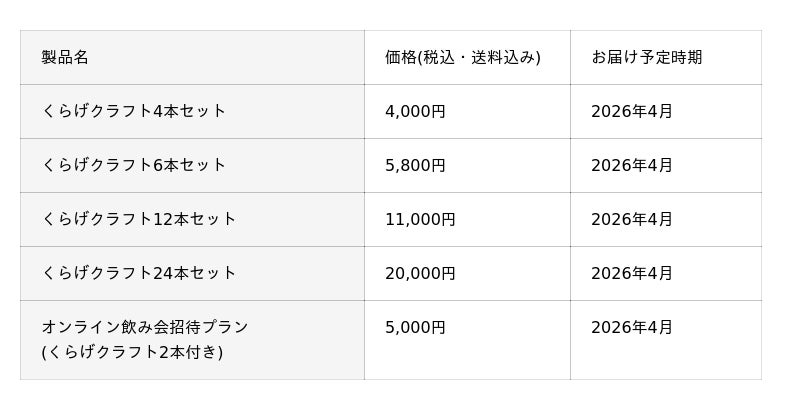The image size is (800, 410).
Task: Click the お届け予定時期 column header
Action: coord(646,57)
